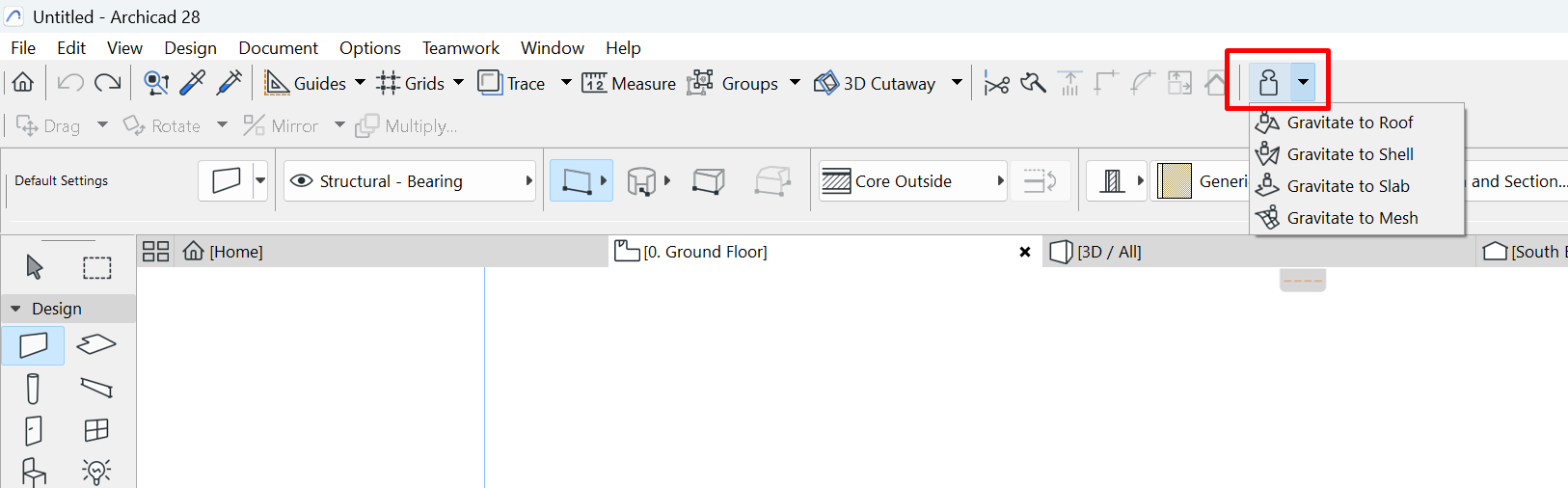Viewport: 1568px width, 488px height.
Task: Choose the Pick Up Parameters eyedropper
Action: (193, 84)
